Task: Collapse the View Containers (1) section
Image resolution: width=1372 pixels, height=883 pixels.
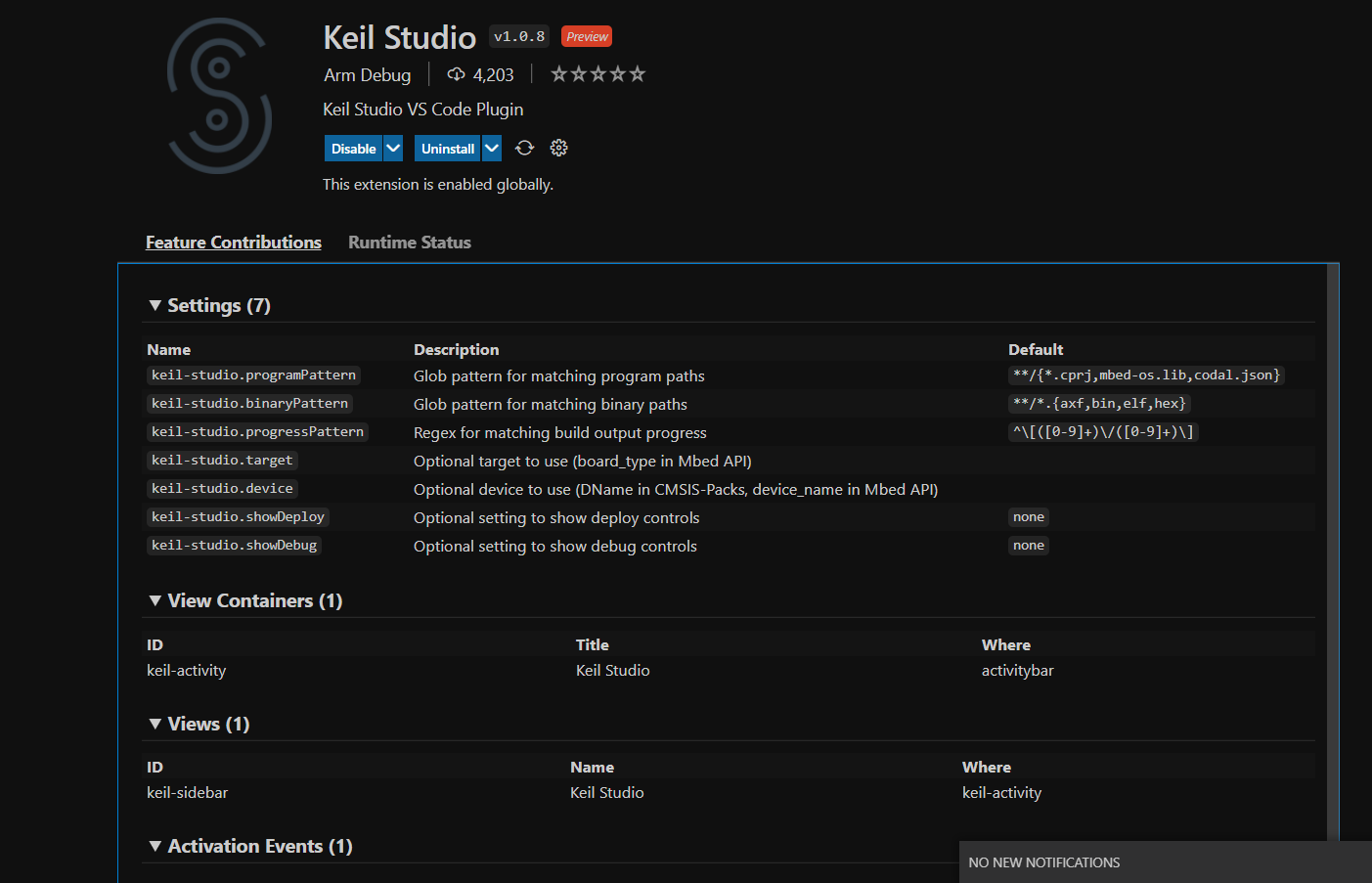Action: pos(245,600)
